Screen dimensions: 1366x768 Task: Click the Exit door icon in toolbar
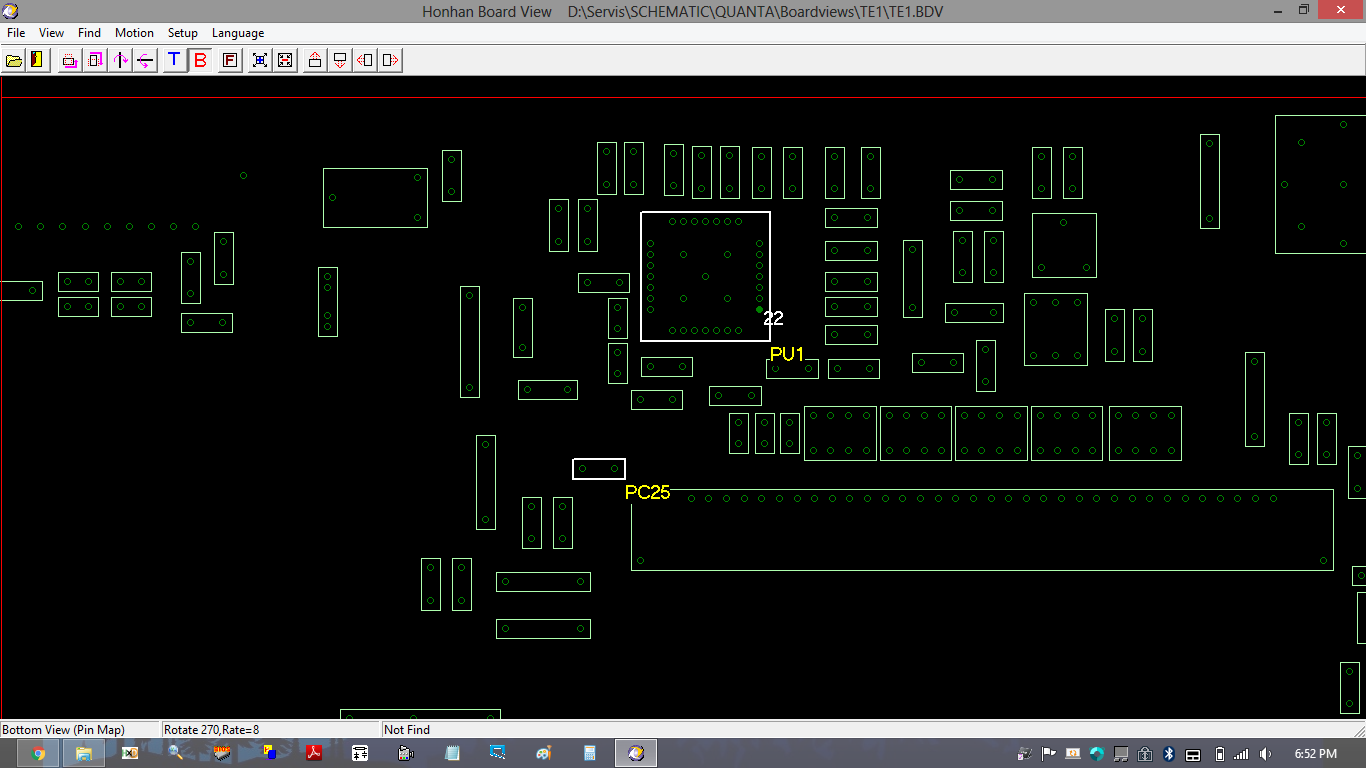click(38, 60)
